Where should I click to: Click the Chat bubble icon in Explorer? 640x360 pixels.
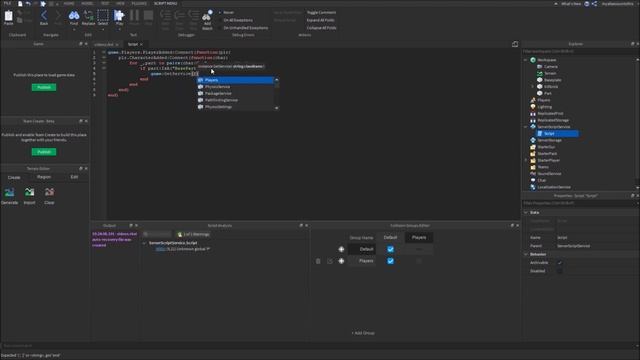click(x=533, y=180)
